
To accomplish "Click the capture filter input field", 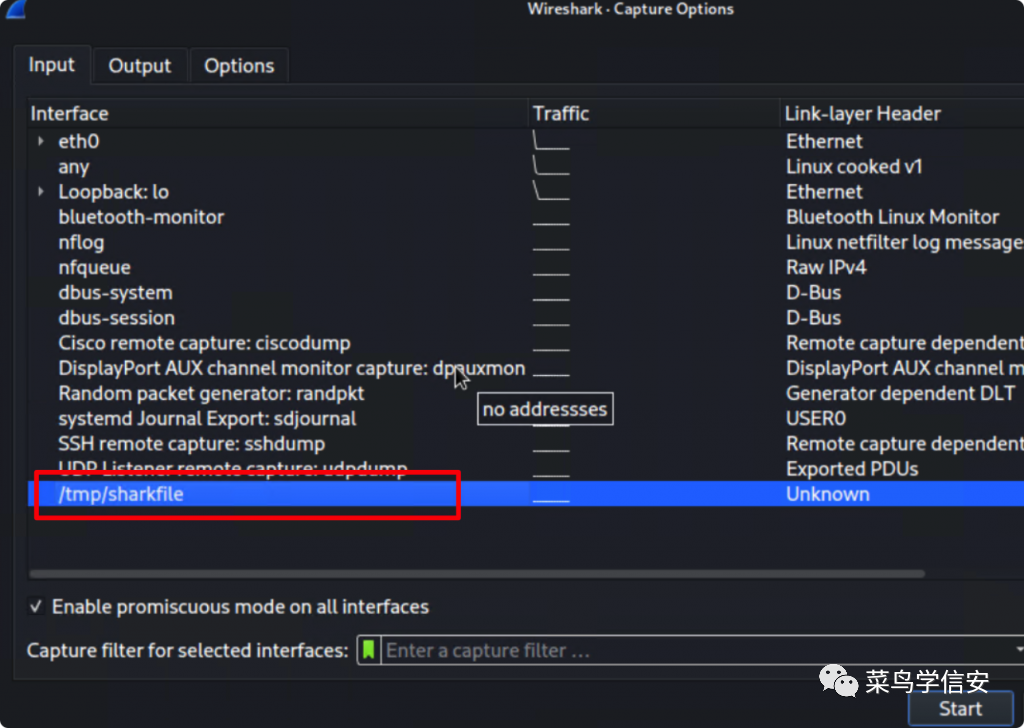I will (x=695, y=650).
